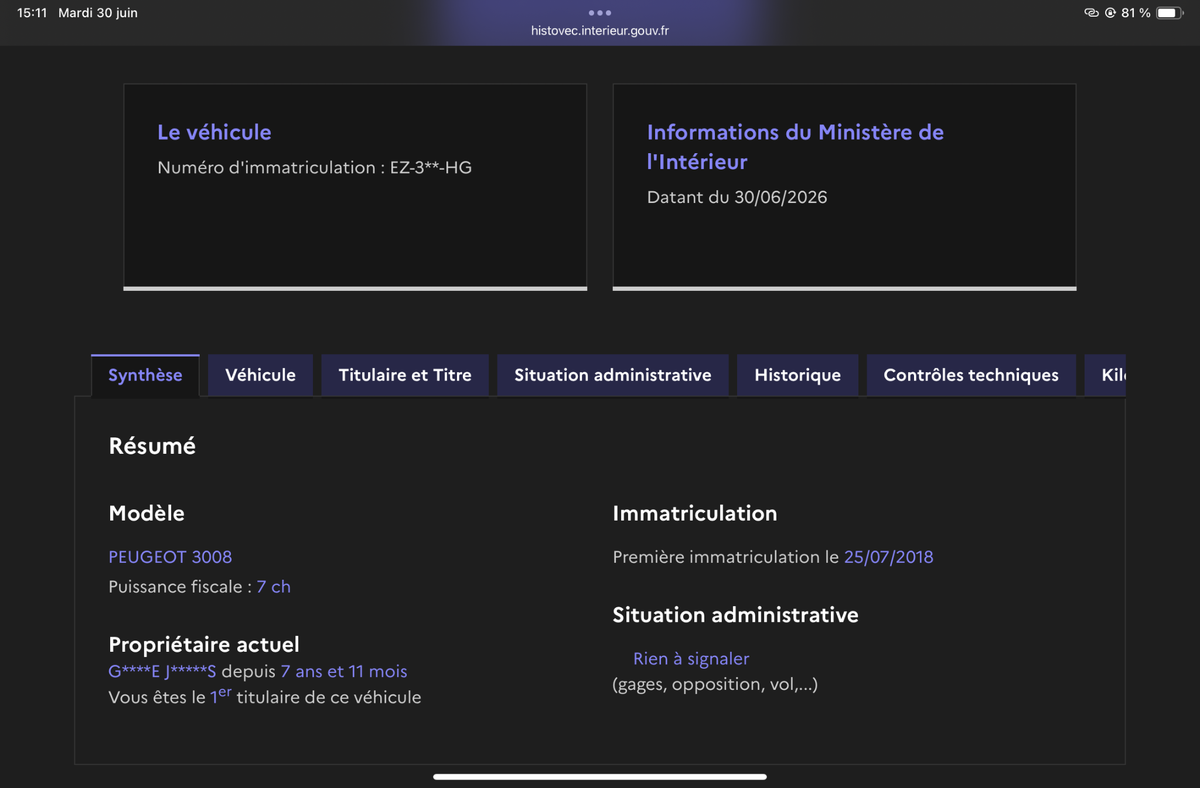Select the date 25/07/2018

point(888,556)
